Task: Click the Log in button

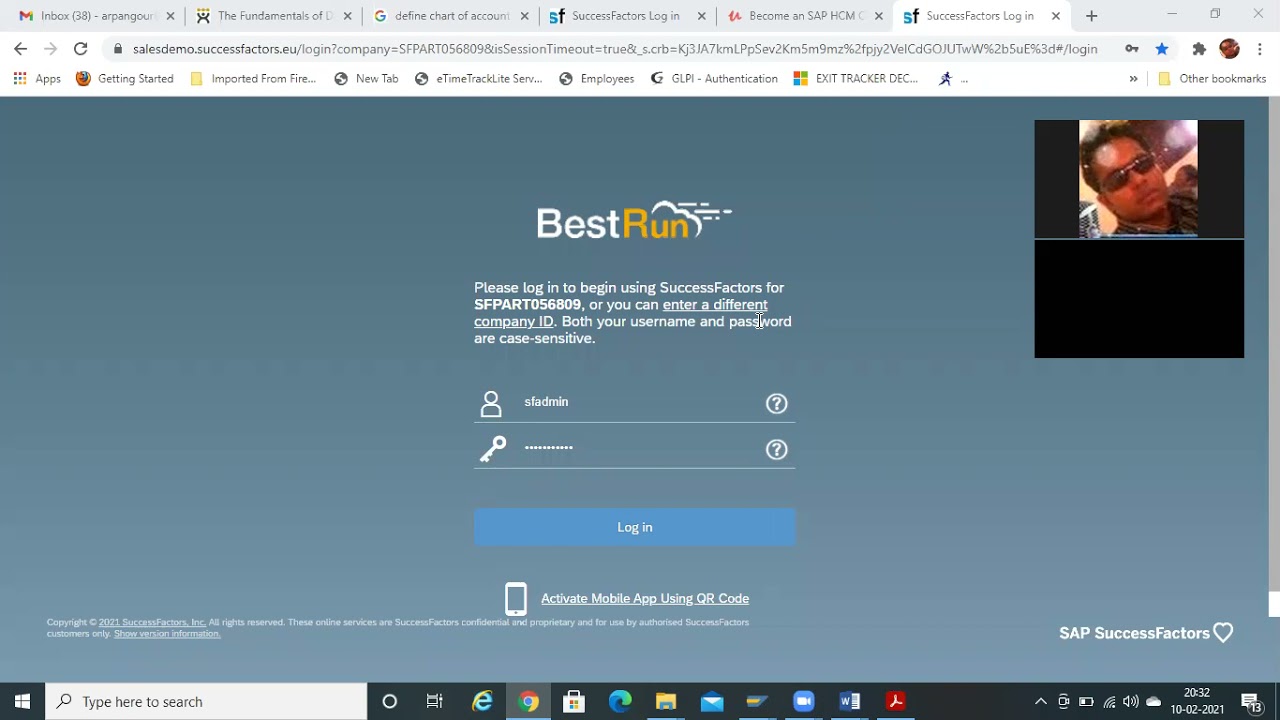Action: [x=634, y=527]
